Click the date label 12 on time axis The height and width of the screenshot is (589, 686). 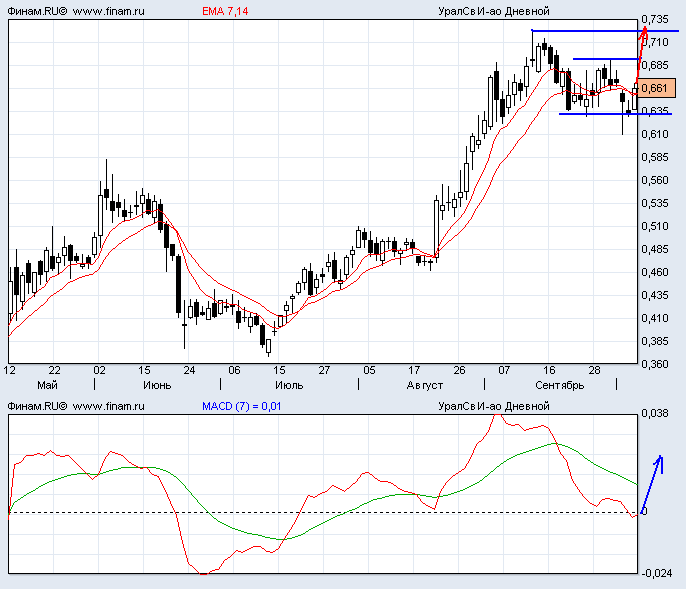coord(10,371)
